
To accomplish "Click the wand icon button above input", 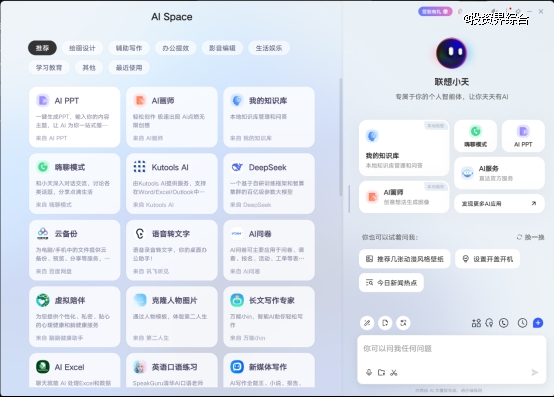I will (367, 323).
